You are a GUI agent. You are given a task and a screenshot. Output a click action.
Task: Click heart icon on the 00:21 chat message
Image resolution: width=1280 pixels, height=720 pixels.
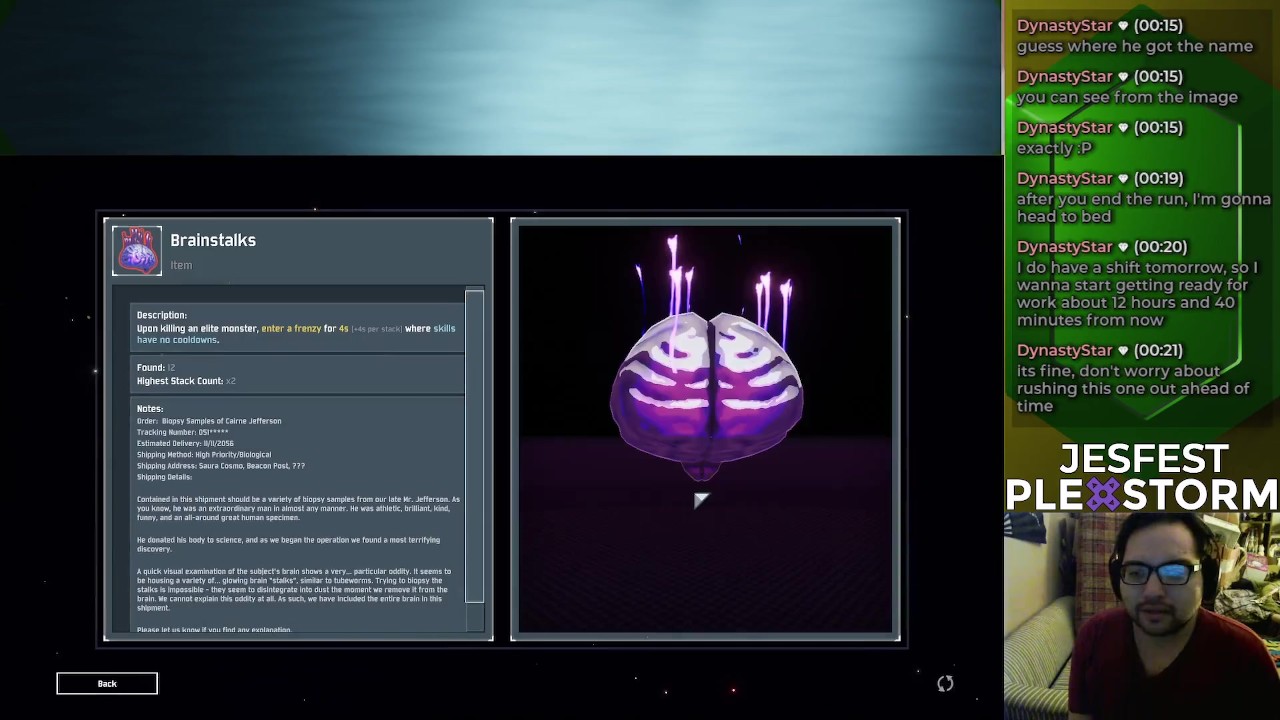[1123, 350]
